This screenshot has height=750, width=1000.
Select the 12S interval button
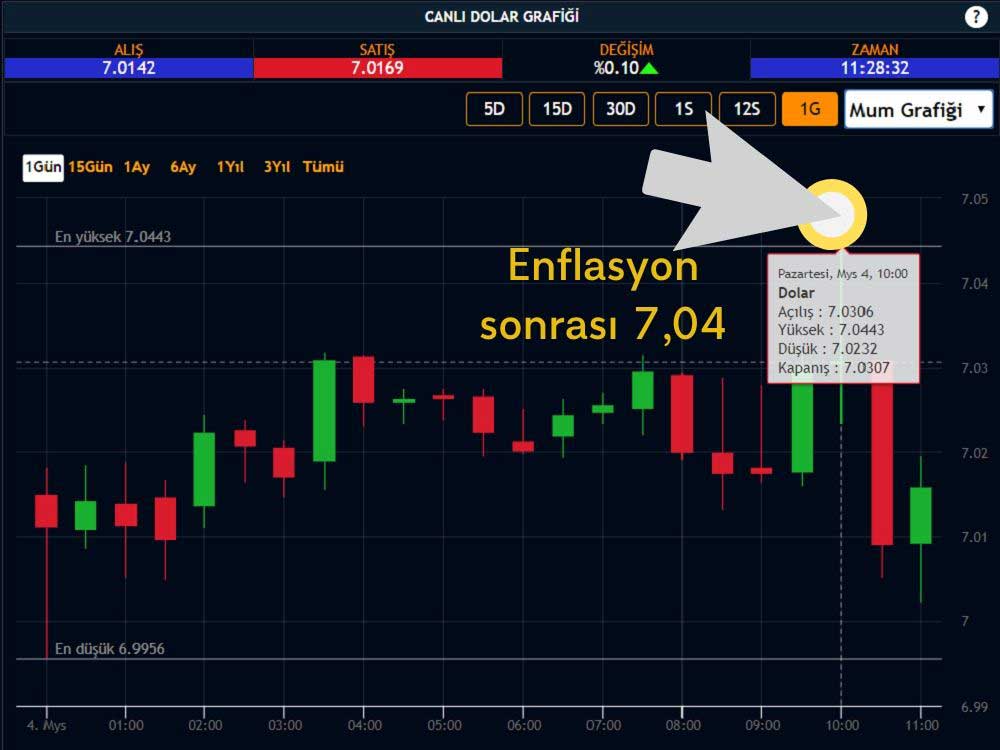(x=747, y=109)
